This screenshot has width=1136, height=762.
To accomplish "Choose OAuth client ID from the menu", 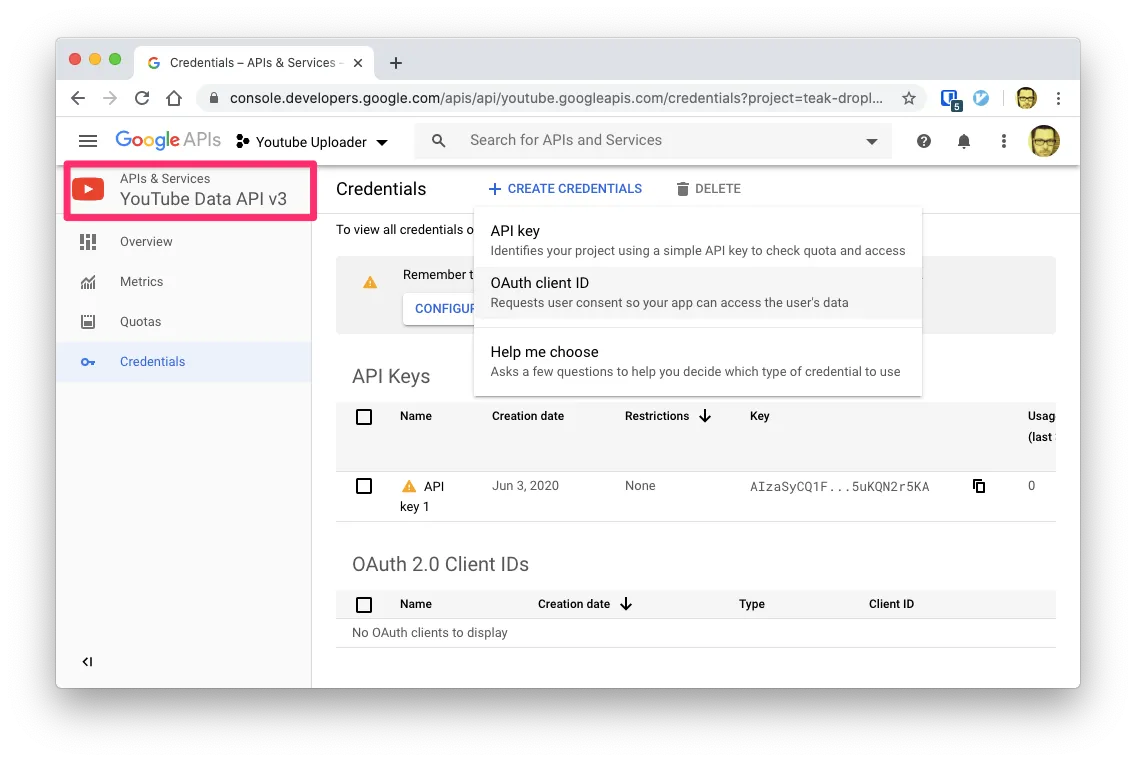I will click(698, 293).
